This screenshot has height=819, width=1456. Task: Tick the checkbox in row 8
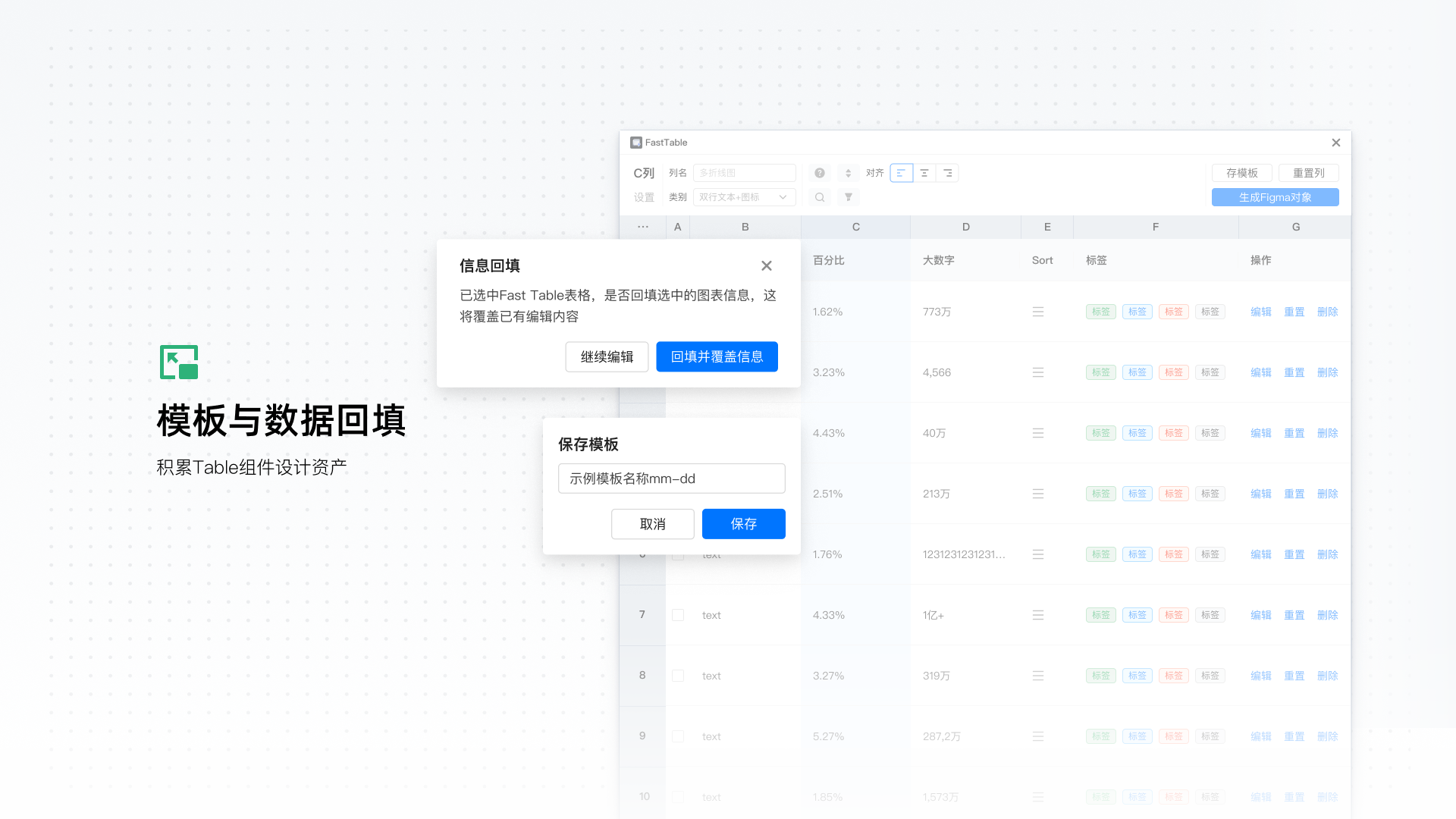pyautogui.click(x=678, y=676)
